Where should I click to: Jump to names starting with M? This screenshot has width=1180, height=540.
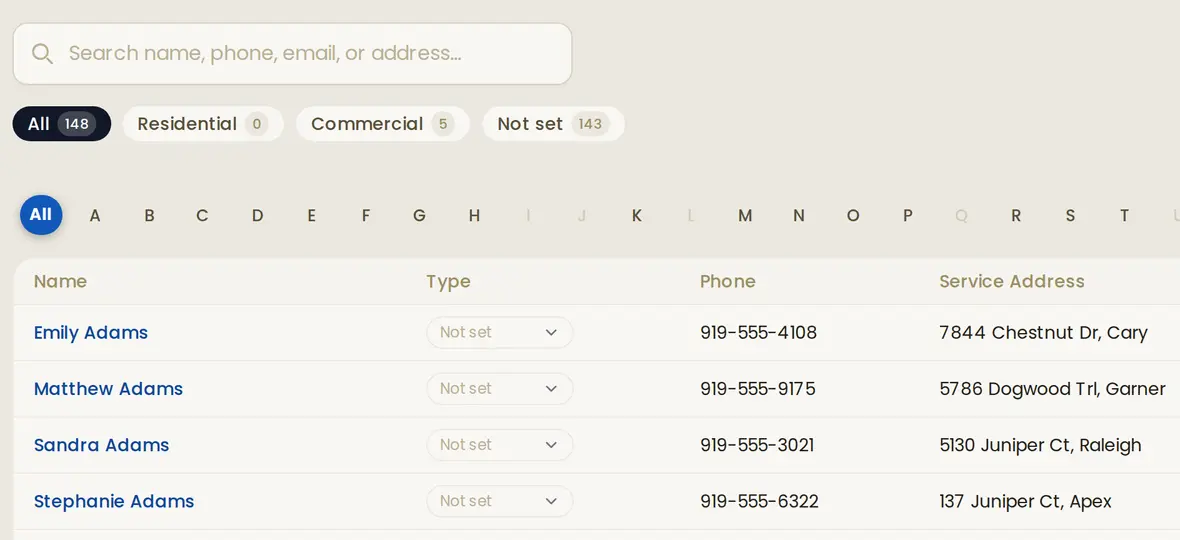coord(745,216)
